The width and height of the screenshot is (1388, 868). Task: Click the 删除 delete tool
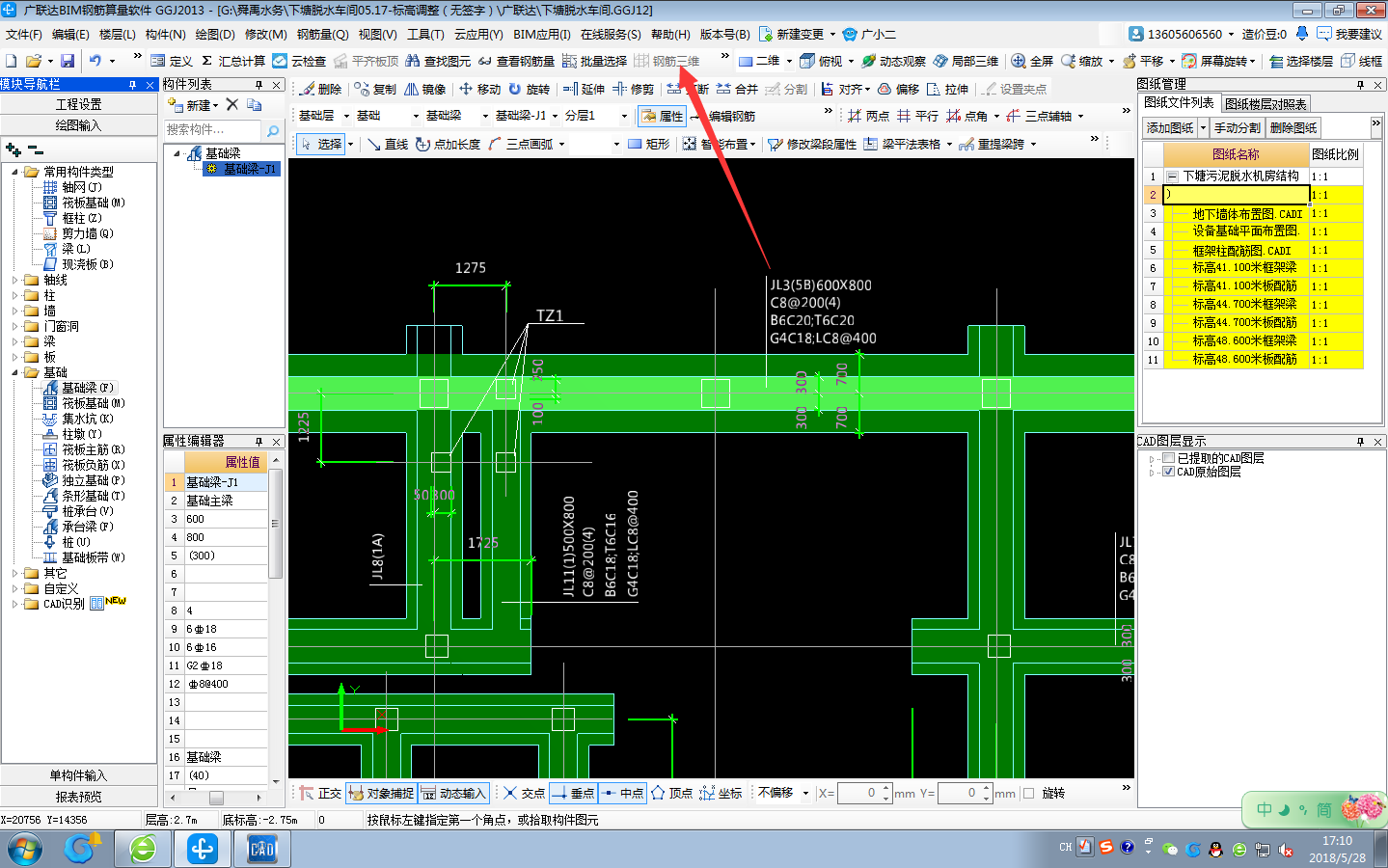pos(321,89)
